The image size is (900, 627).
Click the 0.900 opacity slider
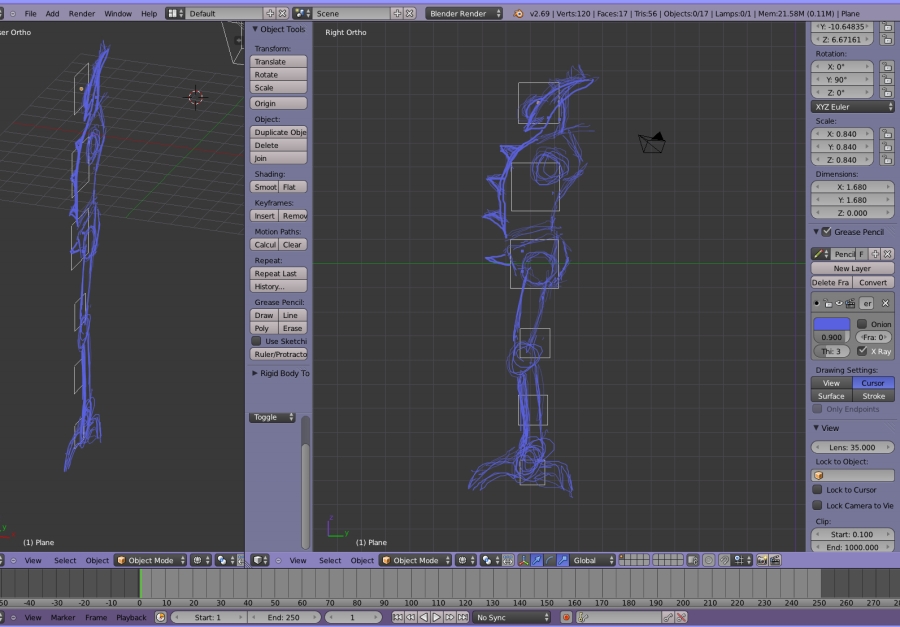pos(831,337)
